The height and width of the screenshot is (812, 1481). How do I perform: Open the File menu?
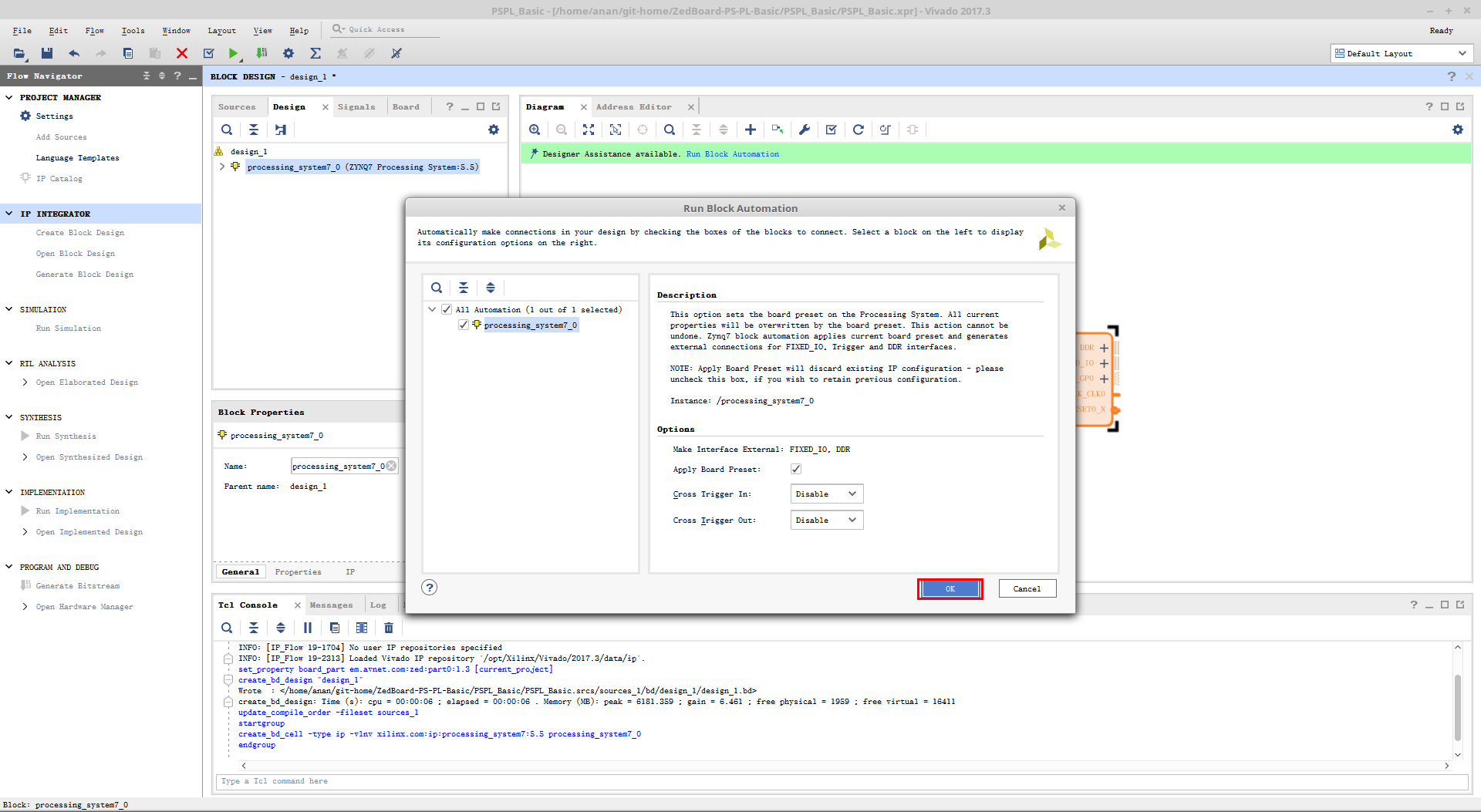(x=22, y=31)
